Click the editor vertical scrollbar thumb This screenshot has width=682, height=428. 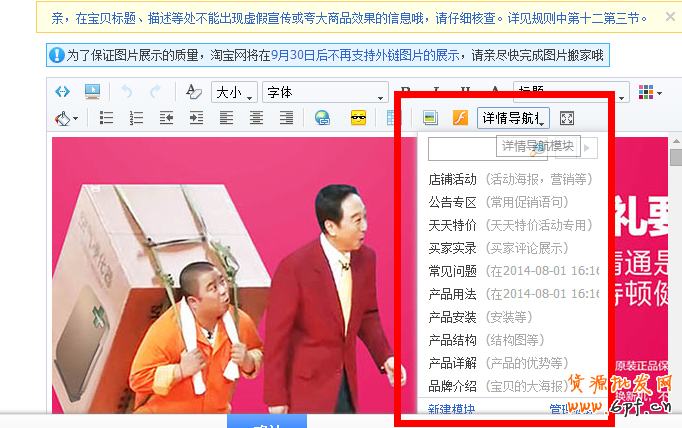[676, 157]
